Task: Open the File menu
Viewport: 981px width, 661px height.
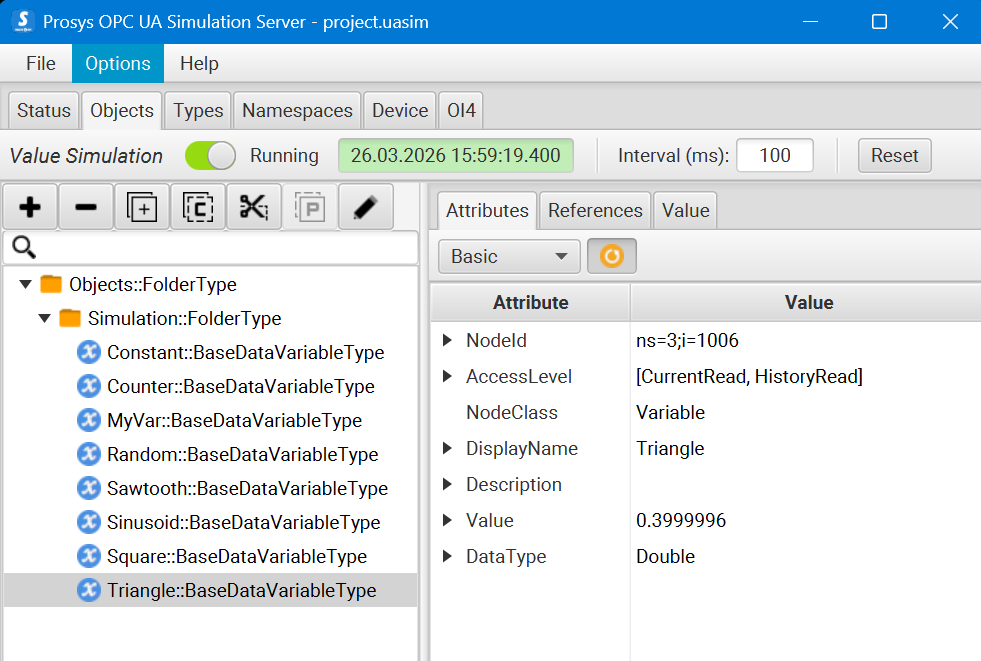Action: tap(40, 63)
